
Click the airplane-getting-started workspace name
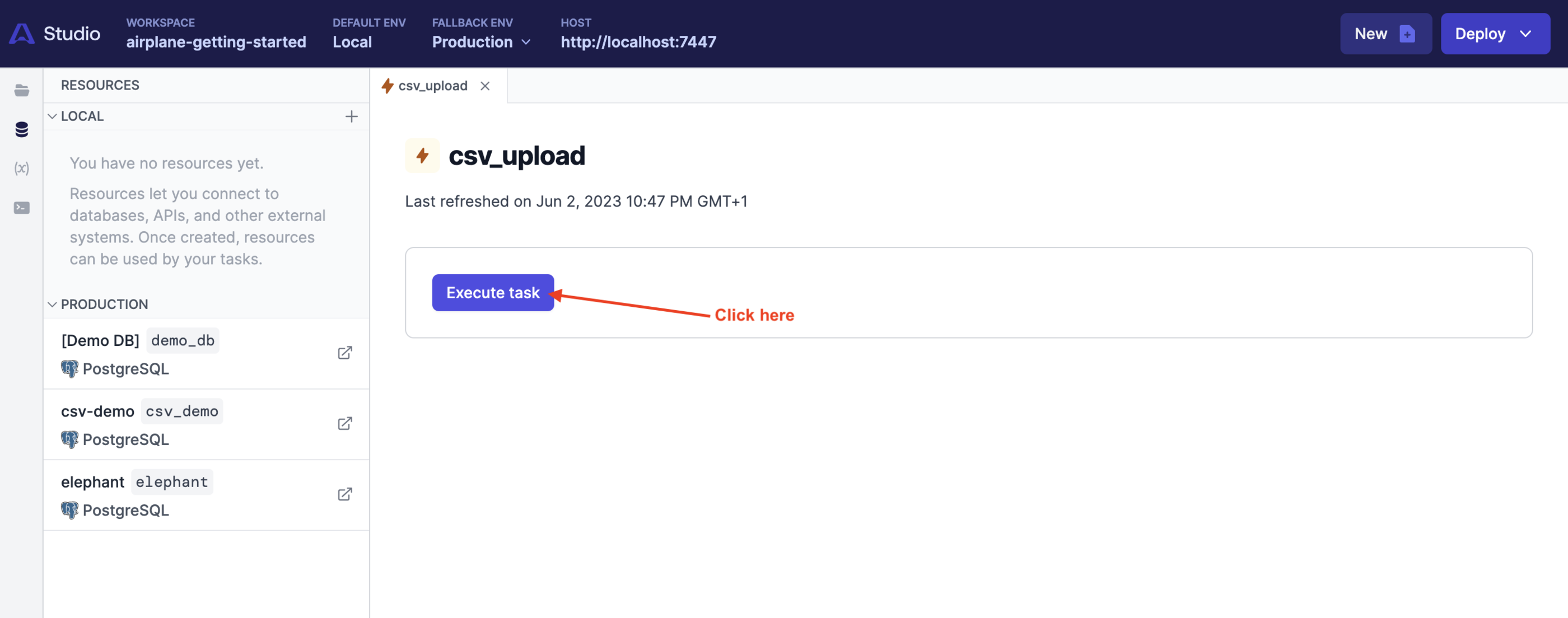(x=216, y=42)
